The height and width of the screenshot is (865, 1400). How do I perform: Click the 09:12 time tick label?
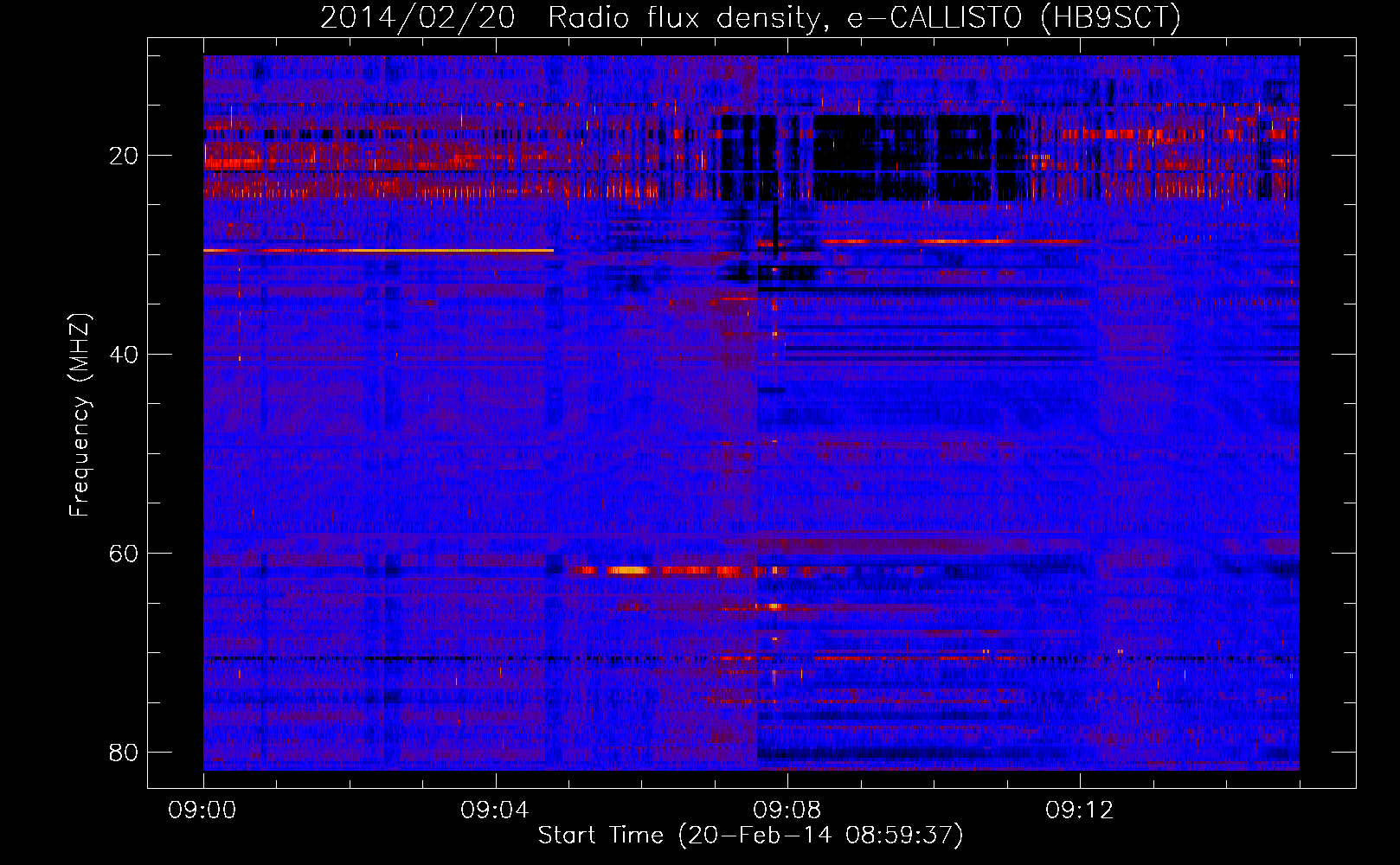point(1080,811)
